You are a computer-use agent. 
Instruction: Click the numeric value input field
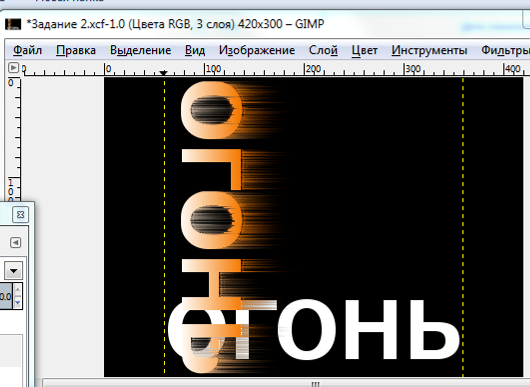coord(6,296)
